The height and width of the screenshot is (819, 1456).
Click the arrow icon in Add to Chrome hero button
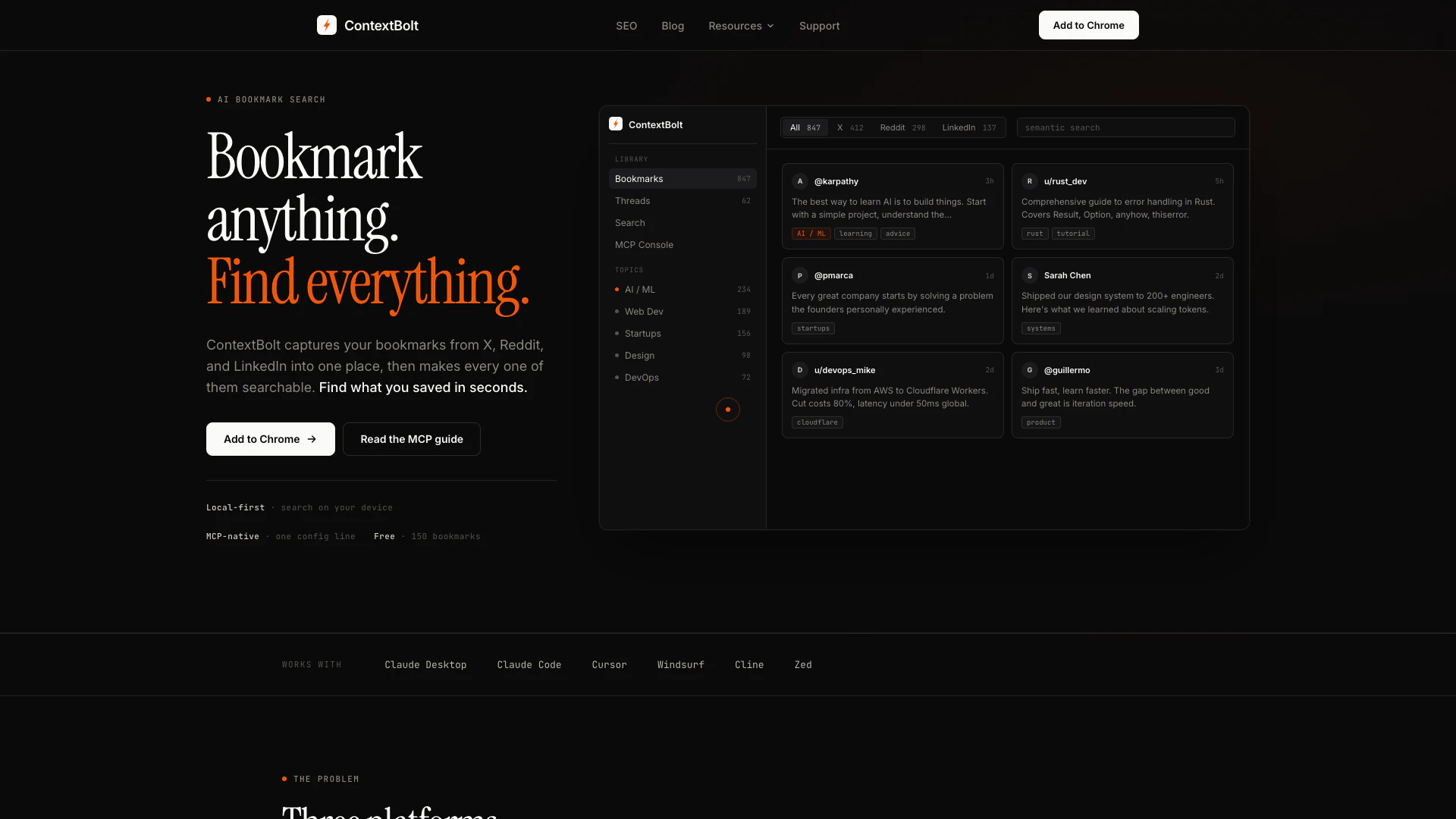pyautogui.click(x=312, y=439)
